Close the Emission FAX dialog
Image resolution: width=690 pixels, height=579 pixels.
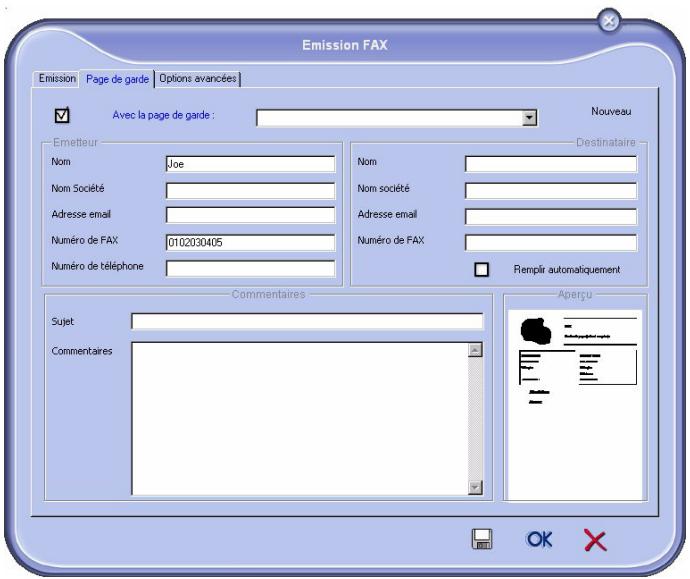[x=609, y=21]
